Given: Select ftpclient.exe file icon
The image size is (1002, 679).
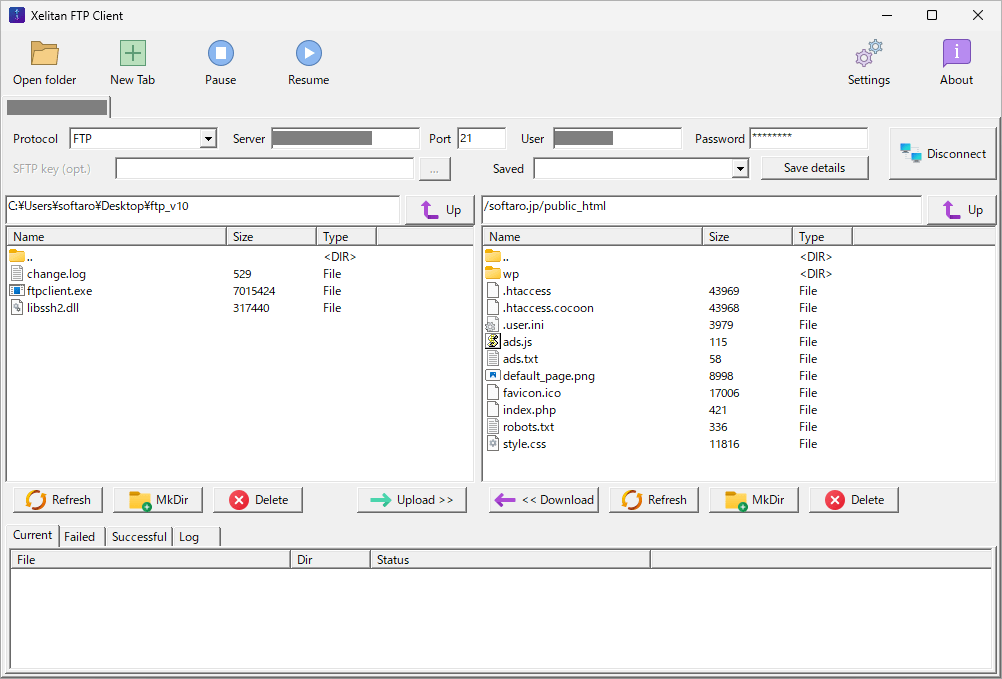Looking at the screenshot, I should (17, 291).
